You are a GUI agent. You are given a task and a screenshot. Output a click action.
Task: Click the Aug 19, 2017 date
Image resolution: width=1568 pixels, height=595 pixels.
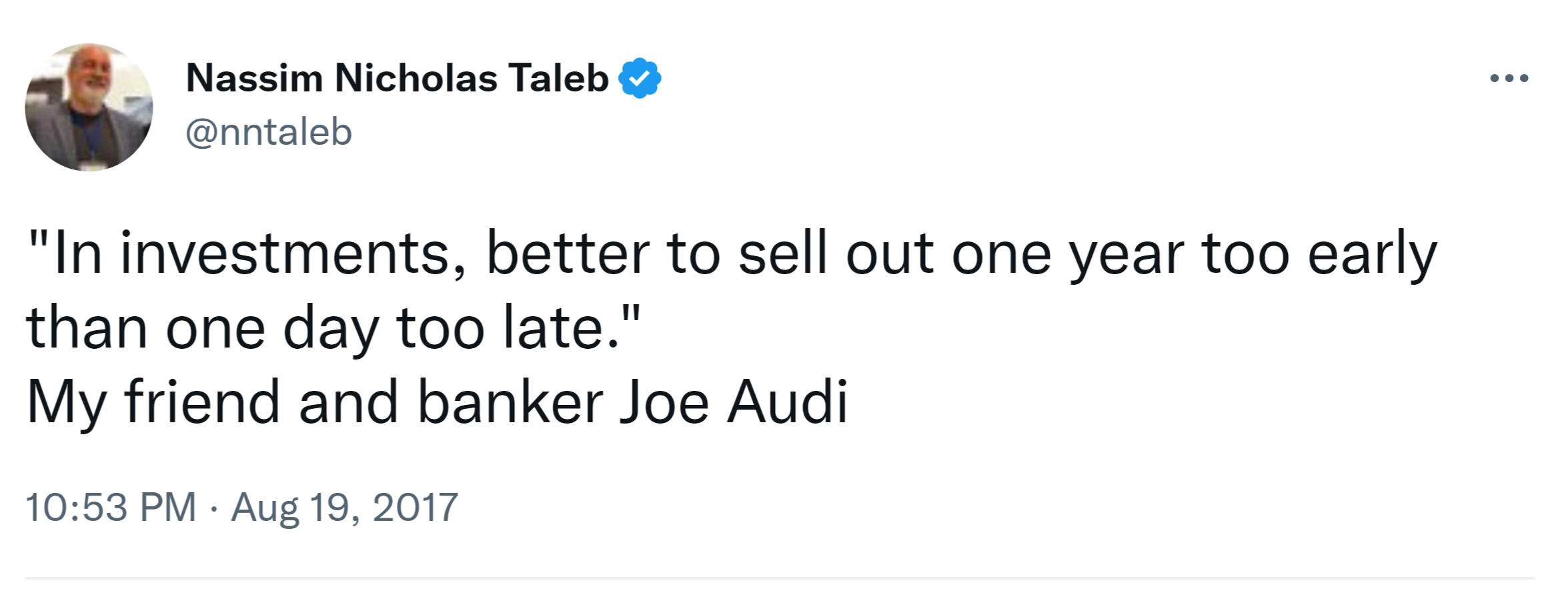tap(344, 508)
